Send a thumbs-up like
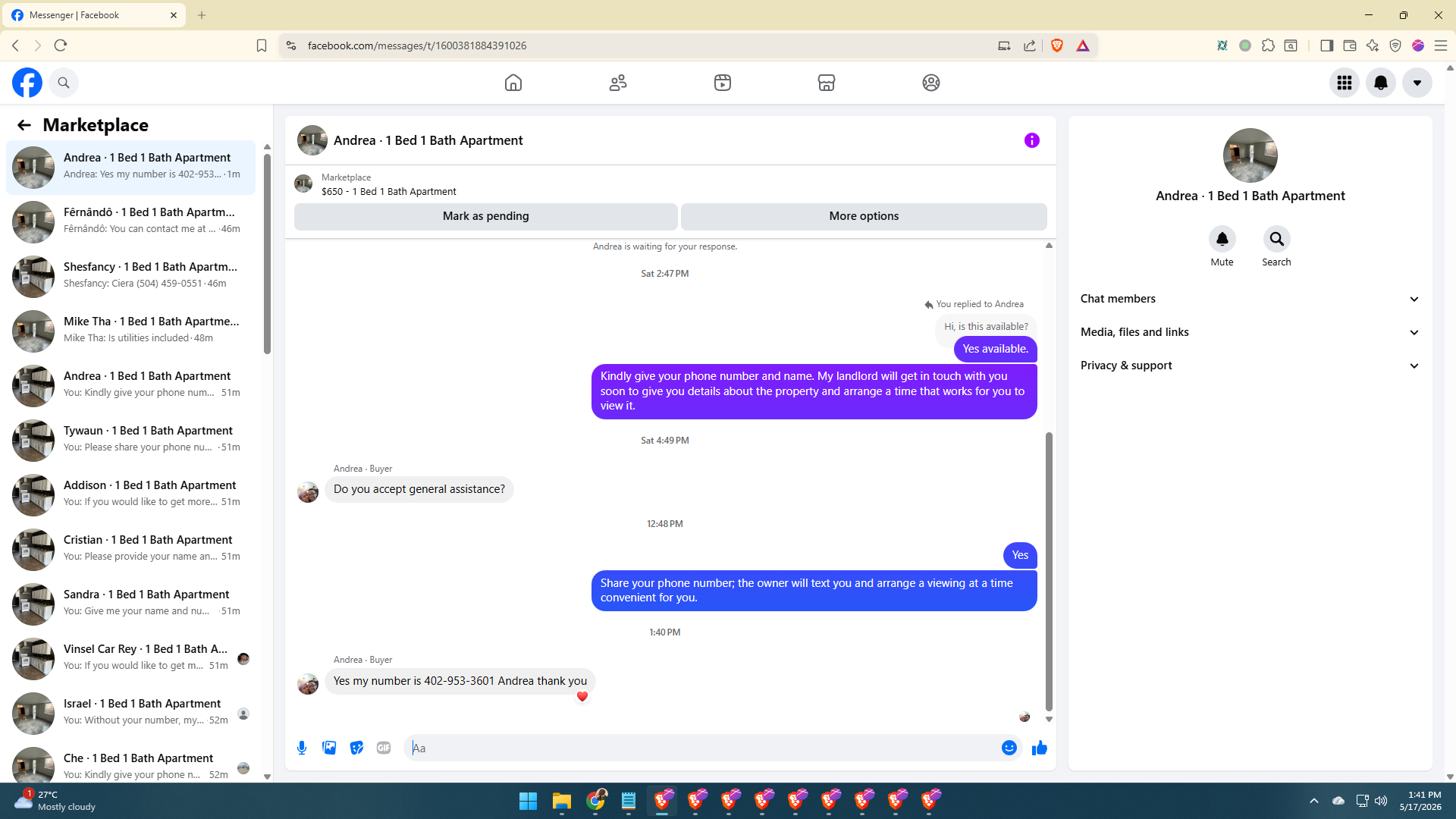The width and height of the screenshot is (1456, 819). (1040, 748)
